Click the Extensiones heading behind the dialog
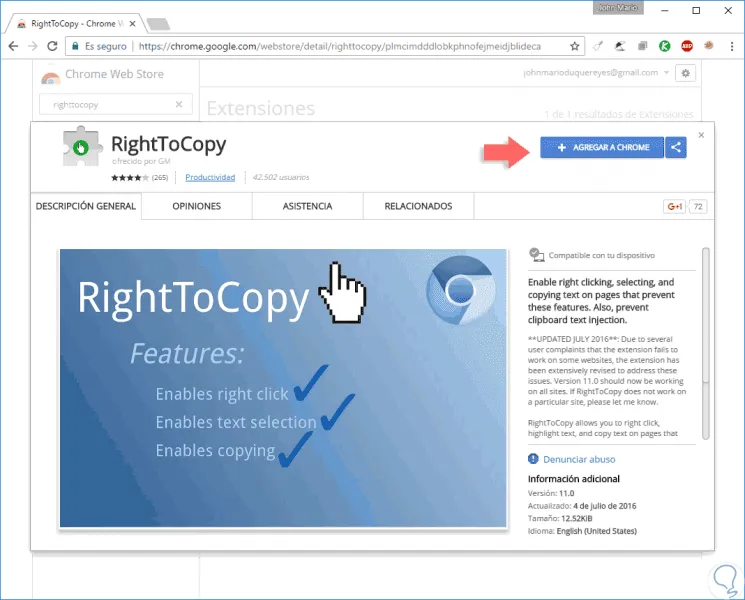Image resolution: width=745 pixels, height=600 pixels. click(261, 108)
